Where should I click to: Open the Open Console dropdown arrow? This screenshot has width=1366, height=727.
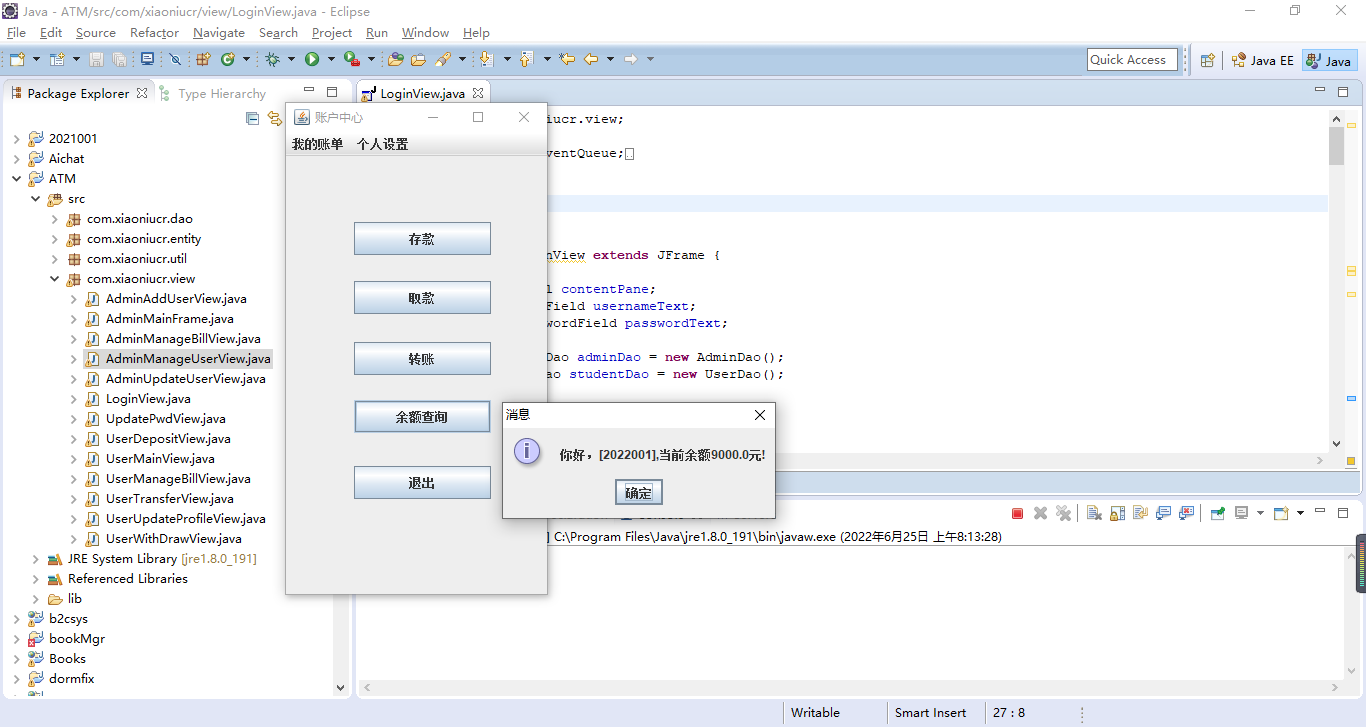click(x=1300, y=513)
